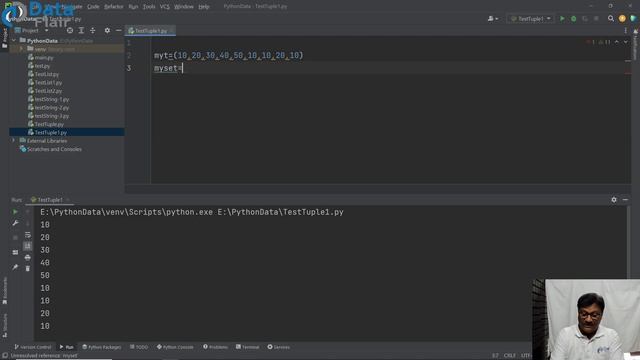The image size is (640, 360).
Task: Open the user account icon menu
Action: tap(493, 18)
